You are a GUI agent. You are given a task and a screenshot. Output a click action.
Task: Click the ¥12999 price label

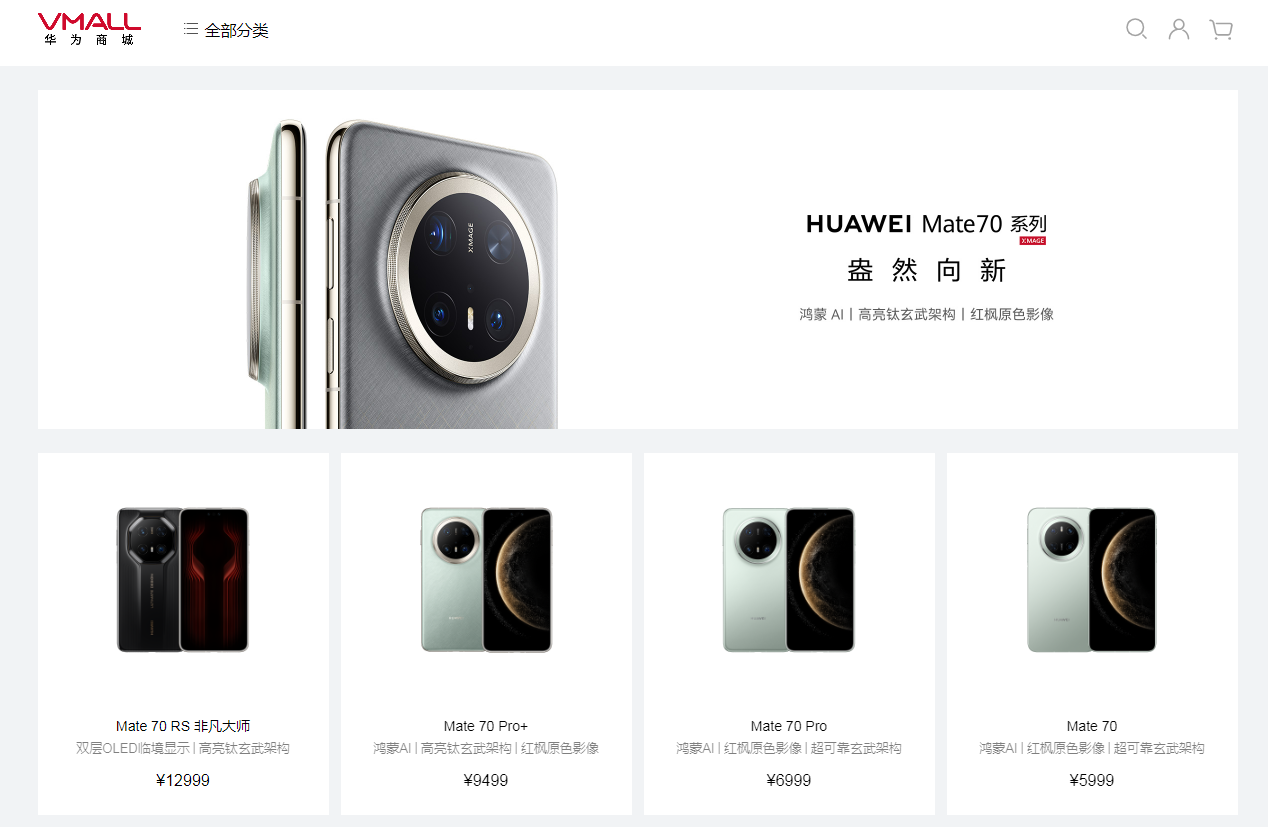tap(183, 780)
